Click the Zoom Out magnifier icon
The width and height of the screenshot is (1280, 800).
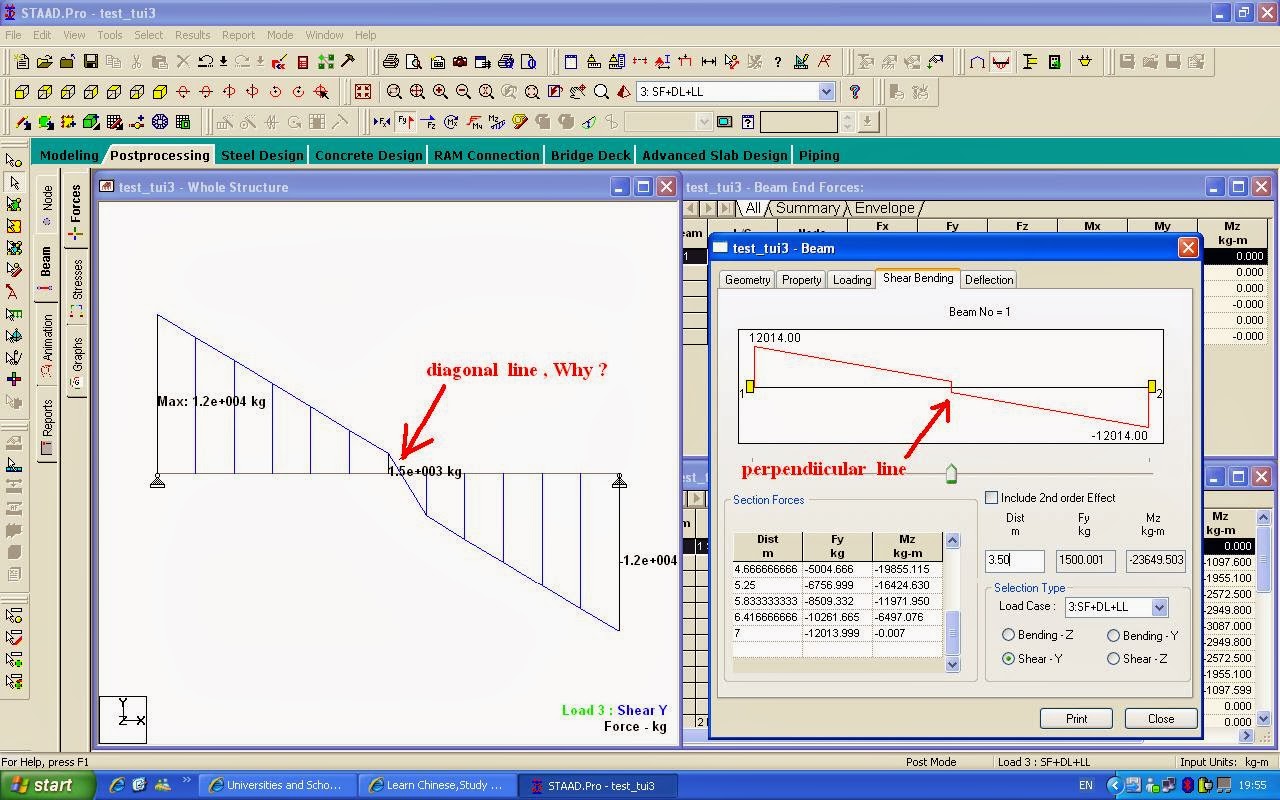463,92
